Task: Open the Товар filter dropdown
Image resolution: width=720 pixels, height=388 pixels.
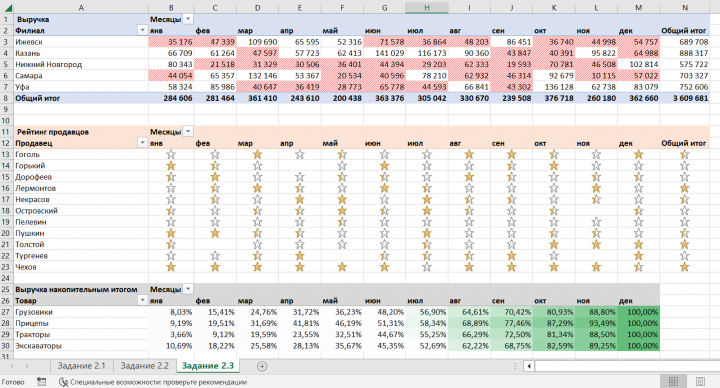Action: [142, 301]
